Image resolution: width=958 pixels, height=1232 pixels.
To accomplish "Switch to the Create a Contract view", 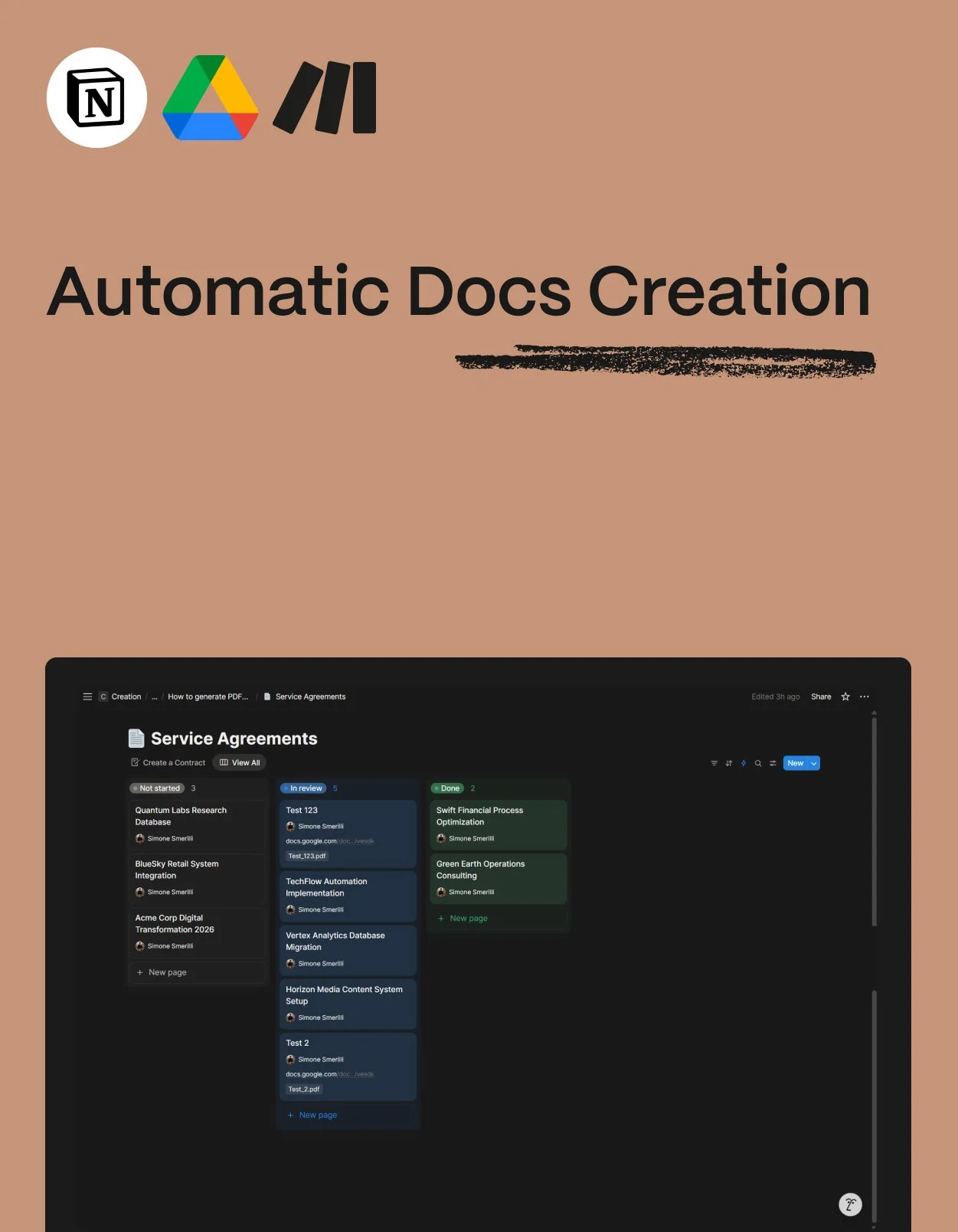I will coord(168,762).
